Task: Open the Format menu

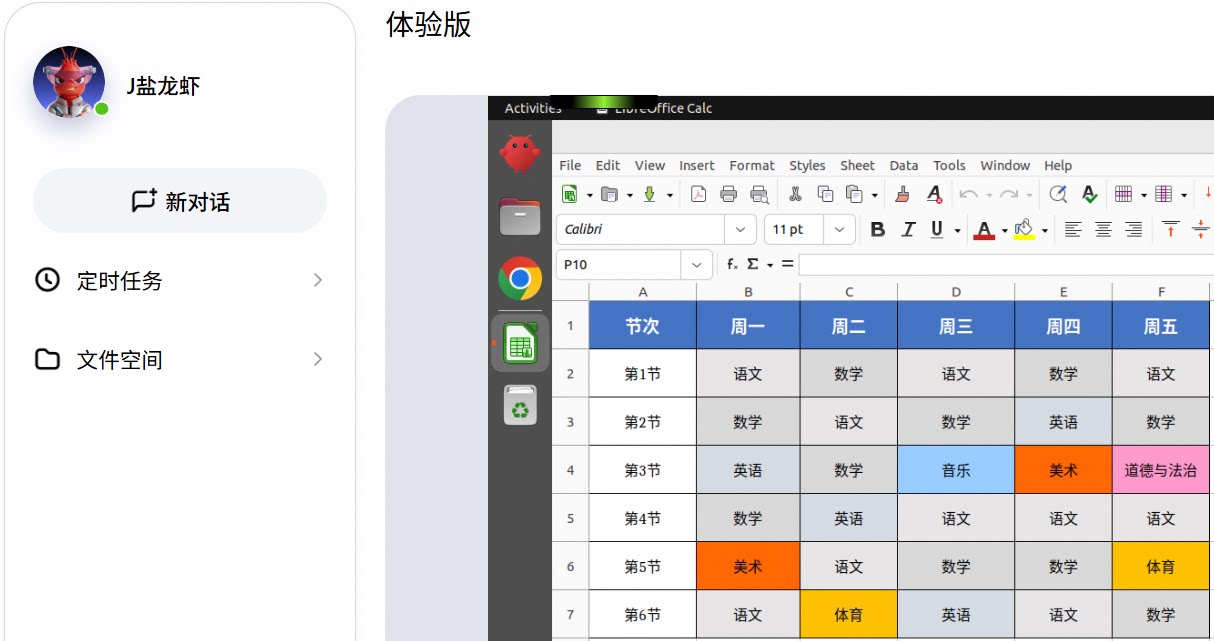Action: point(751,166)
